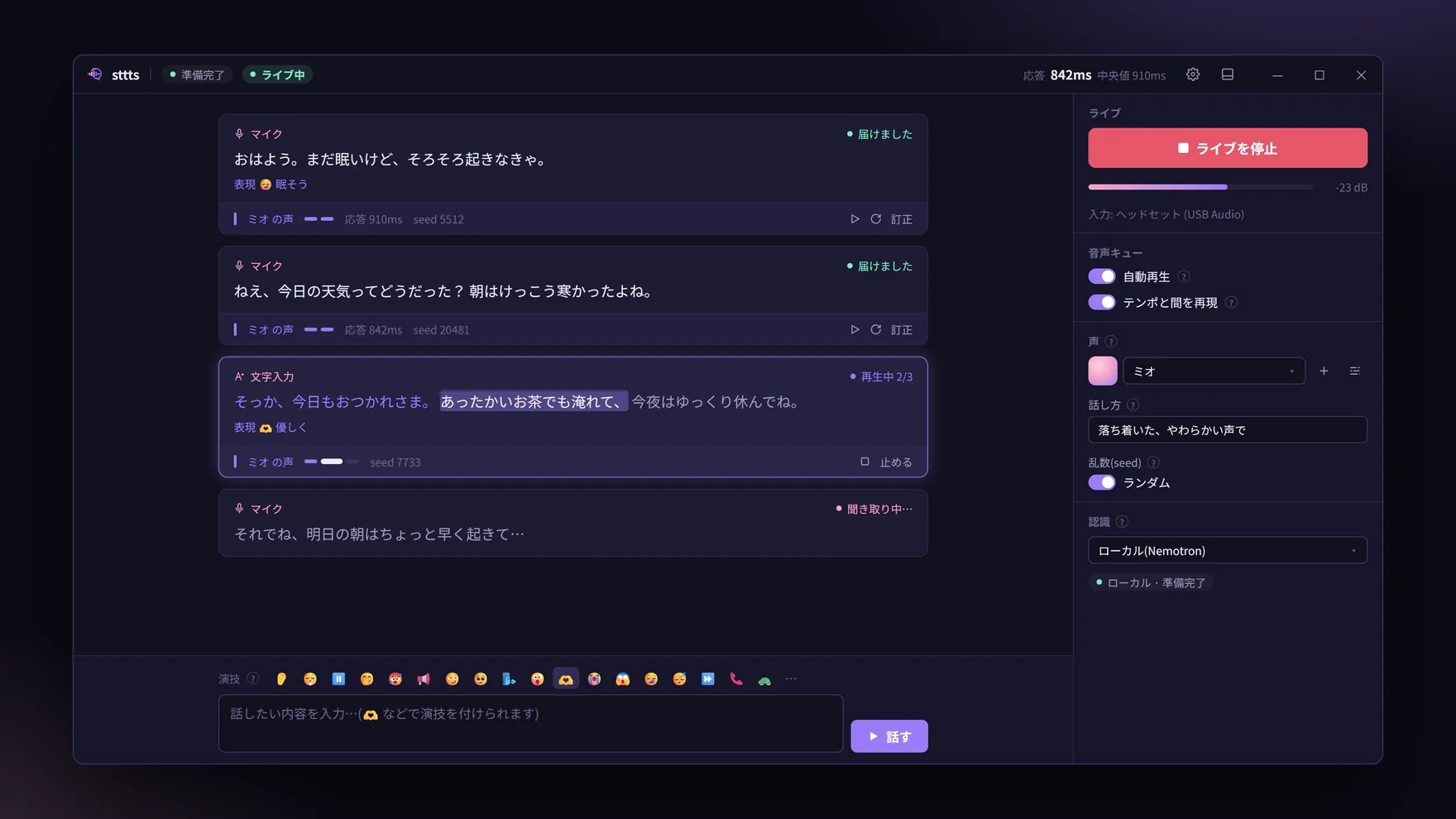The image size is (1456, 819).
Task: Click the ライブを停止 button
Action: point(1228,148)
